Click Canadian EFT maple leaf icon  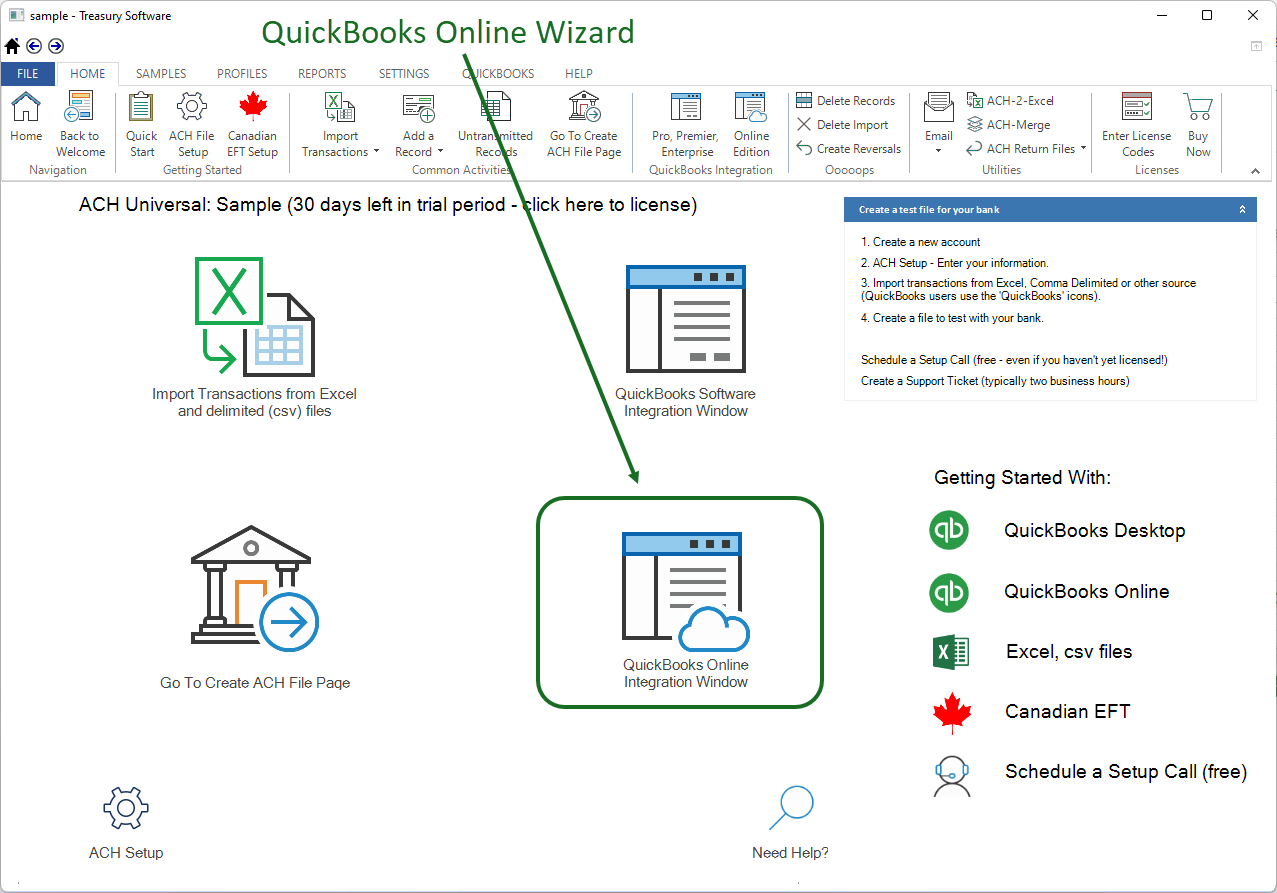[952, 713]
